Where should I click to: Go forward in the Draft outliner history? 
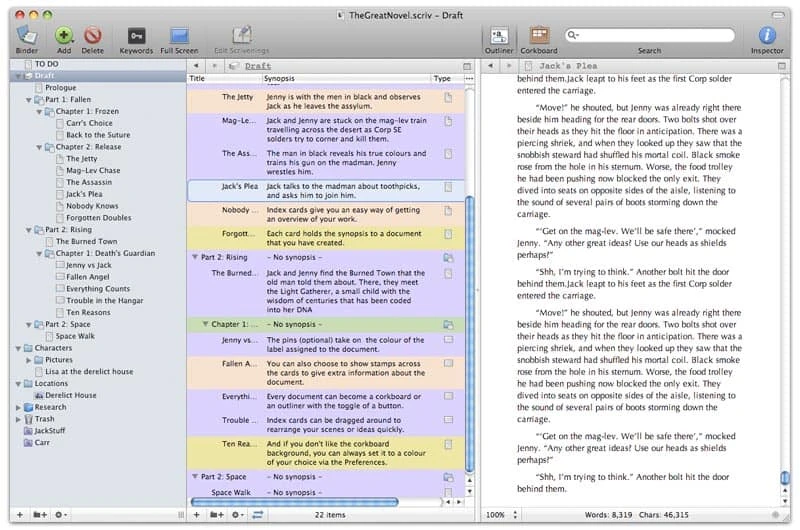click(214, 66)
